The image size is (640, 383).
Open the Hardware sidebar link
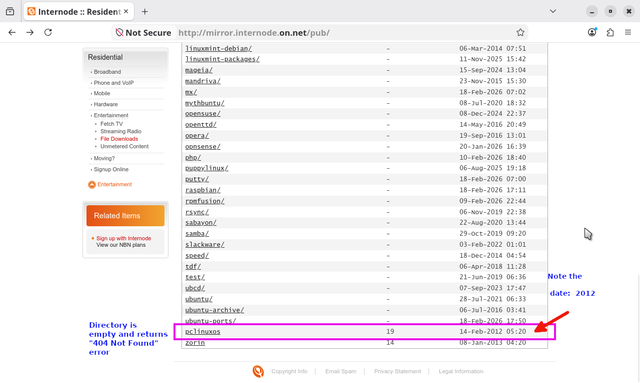106,105
